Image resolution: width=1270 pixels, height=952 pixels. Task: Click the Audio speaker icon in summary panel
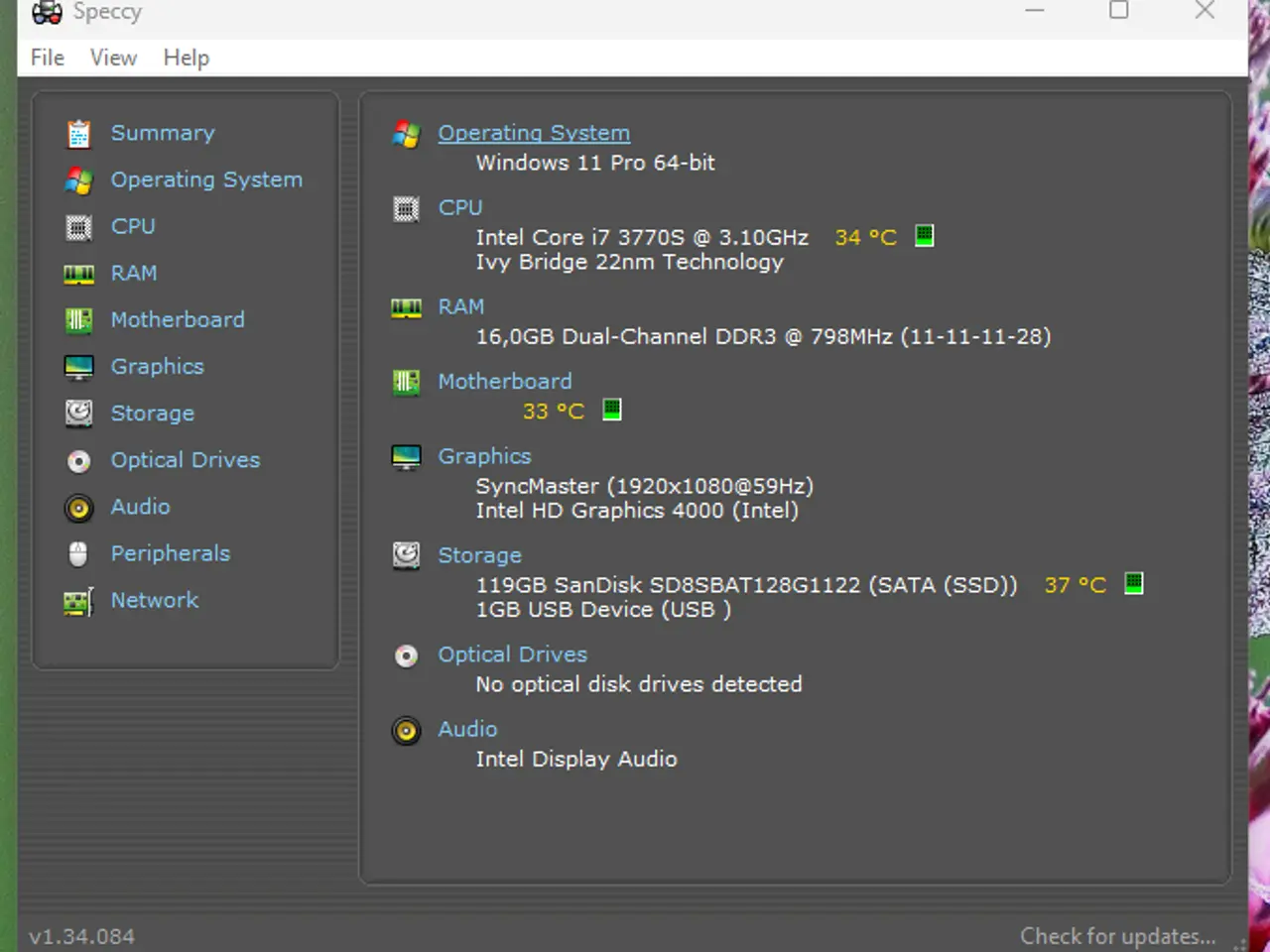point(406,731)
